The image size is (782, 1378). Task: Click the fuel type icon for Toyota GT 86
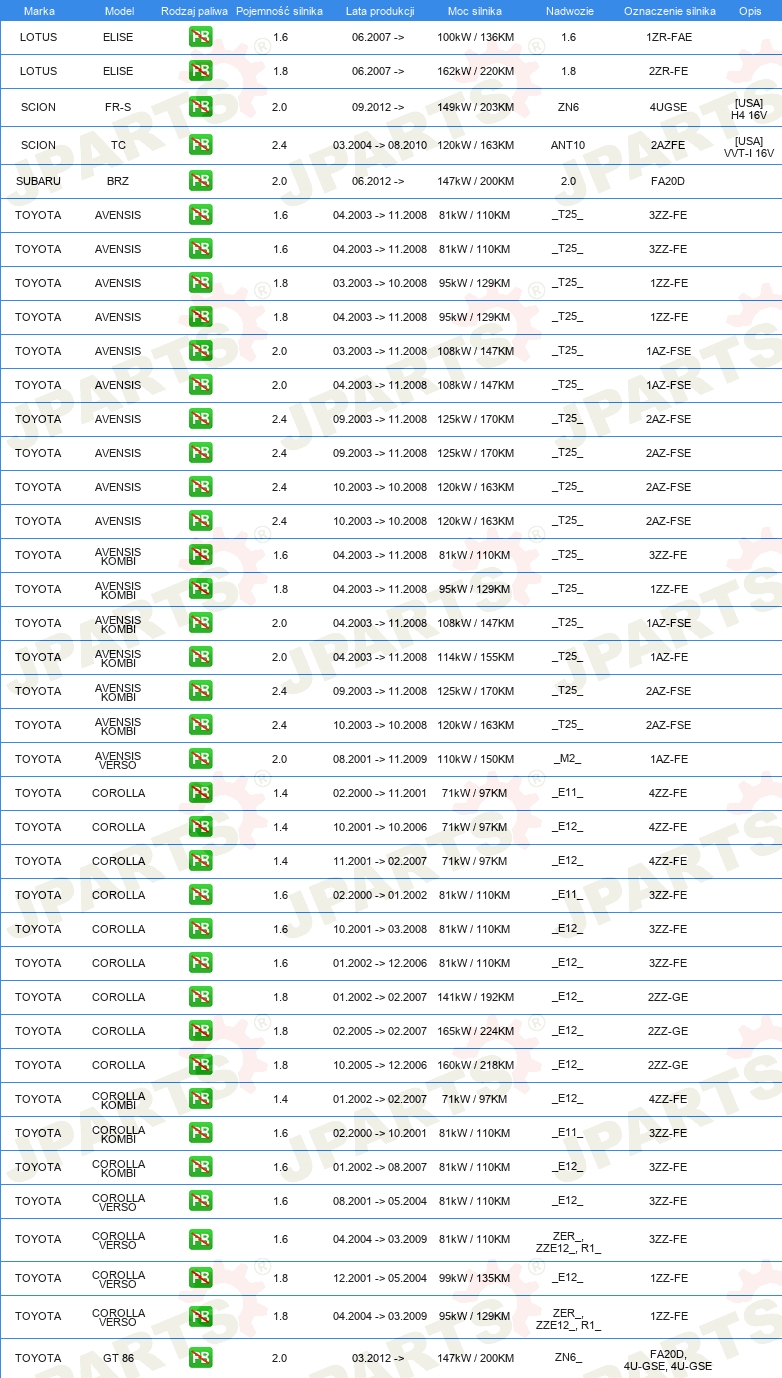200,1358
